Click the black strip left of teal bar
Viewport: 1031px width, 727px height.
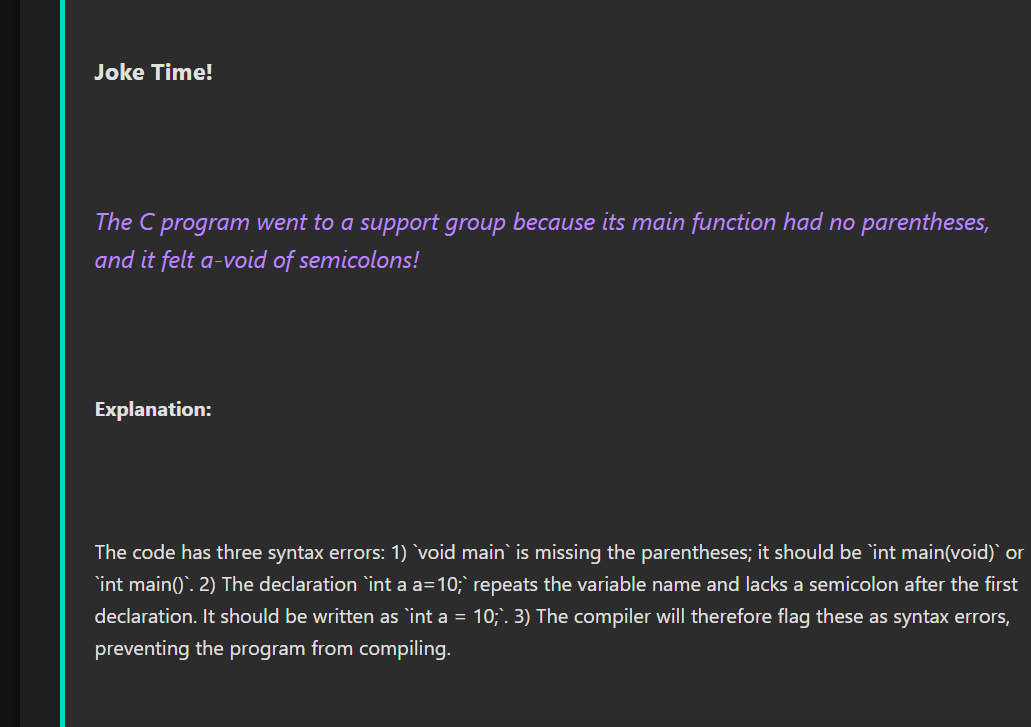(10, 364)
